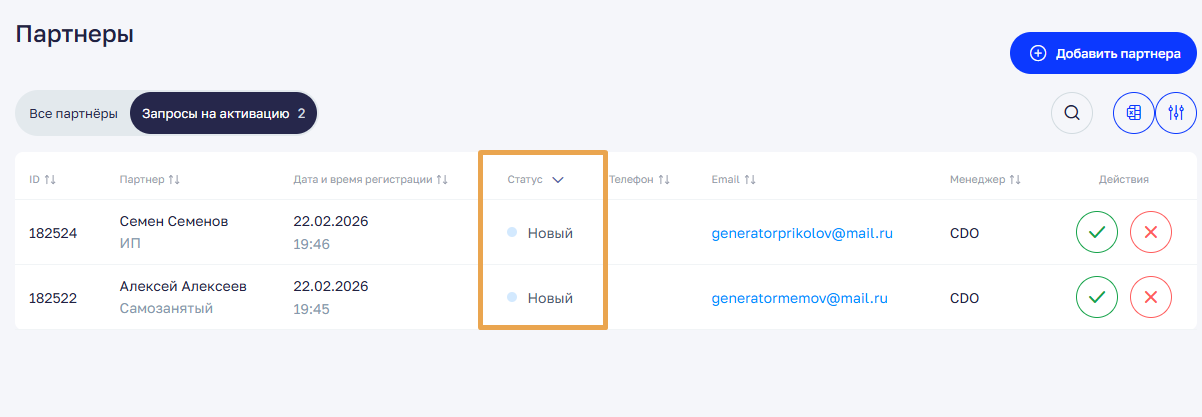The image size is (1202, 417).
Task: Open email link generatorprikolov@mail.ru
Action: [801, 233]
